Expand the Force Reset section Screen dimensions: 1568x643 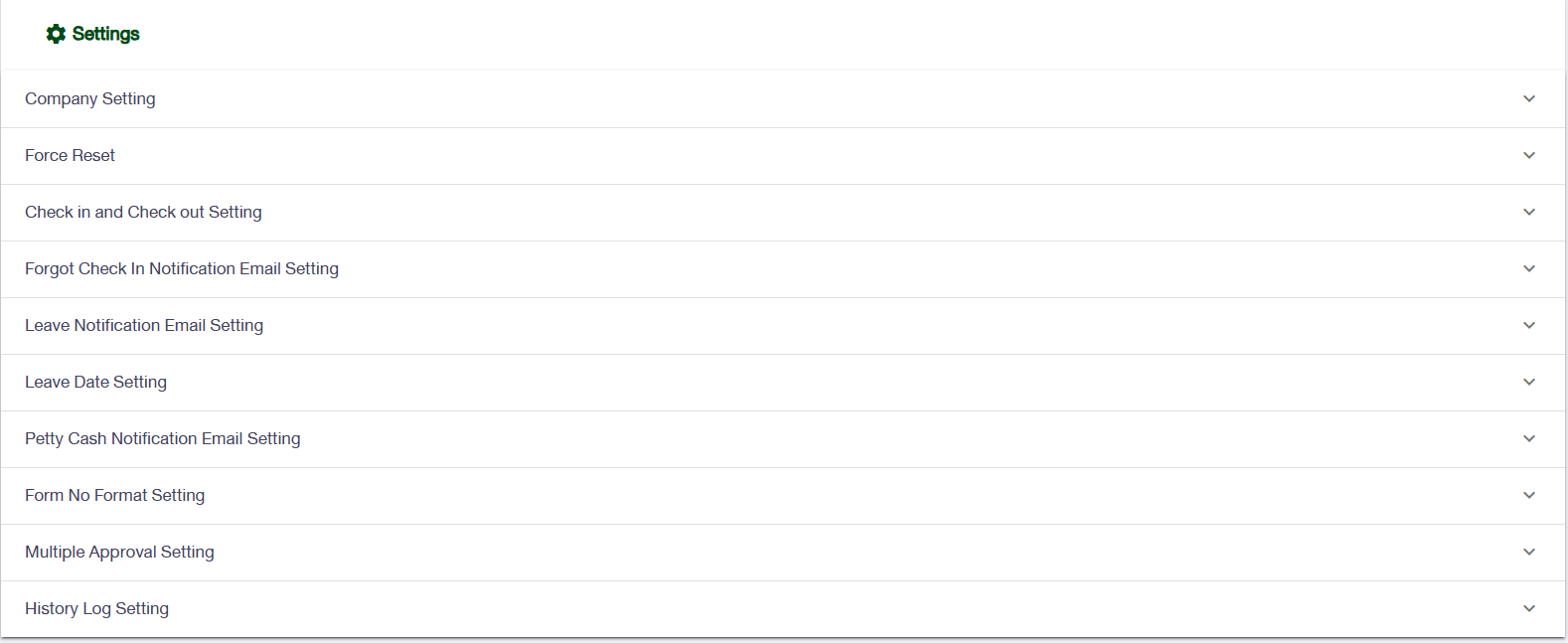[x=70, y=155]
